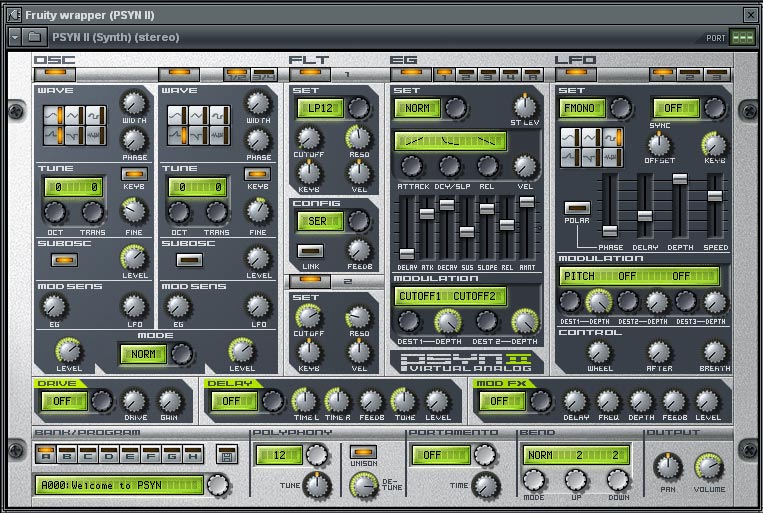The image size is (763, 513).
Task: Select the triangle waveform for oscillator 2
Action: (199, 116)
